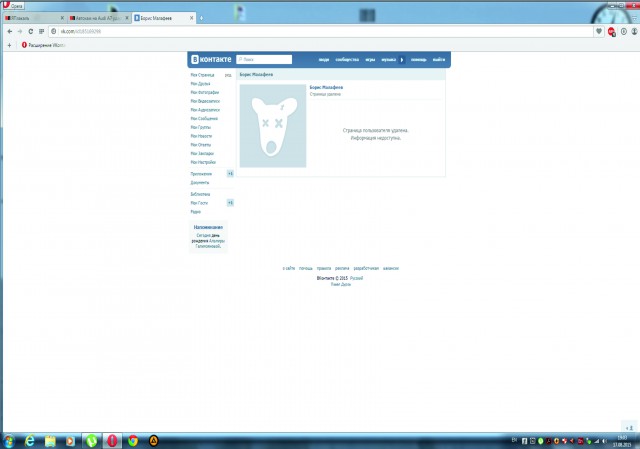
Task: Click the bookmark heart icon in the address bar
Action: [x=599, y=31]
